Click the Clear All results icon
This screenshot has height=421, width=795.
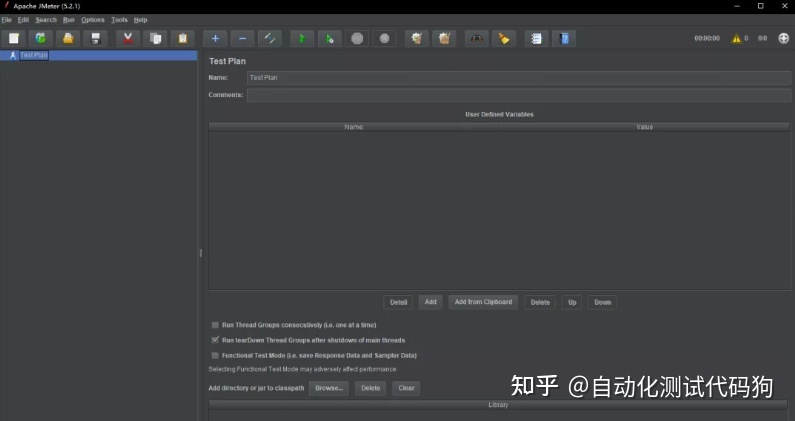444,39
